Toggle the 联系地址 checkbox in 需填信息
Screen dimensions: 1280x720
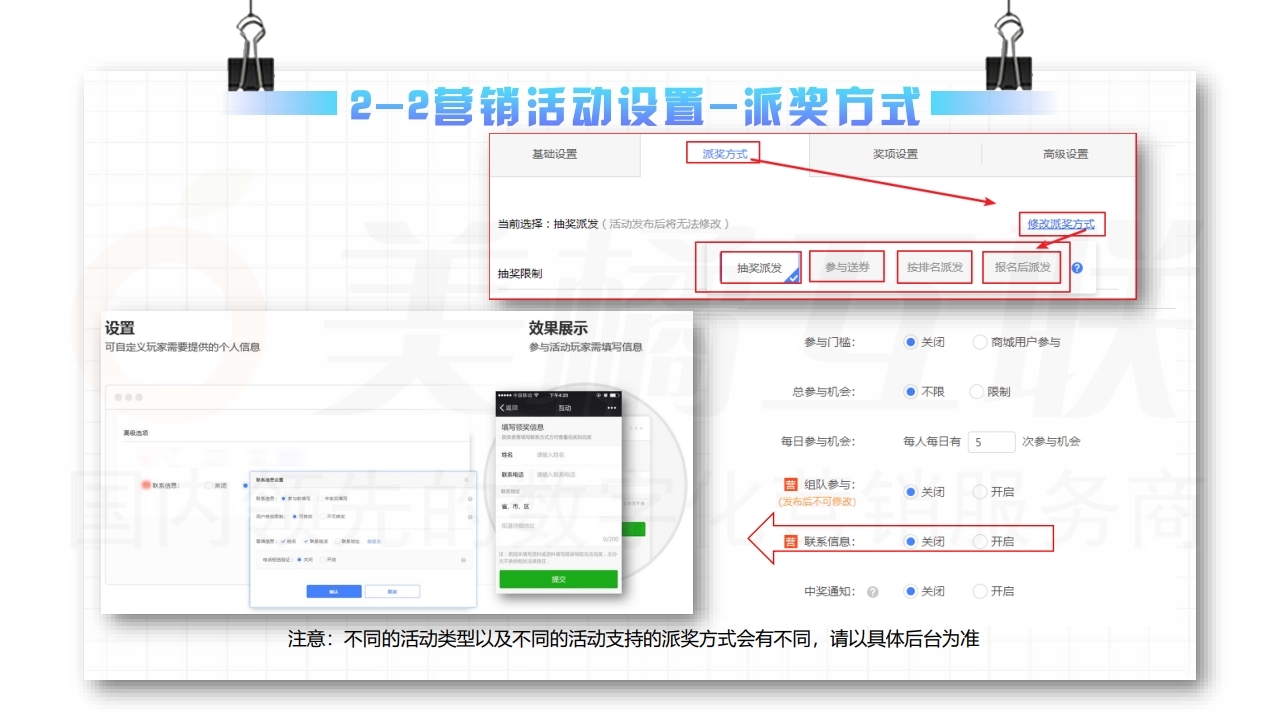click(x=337, y=541)
